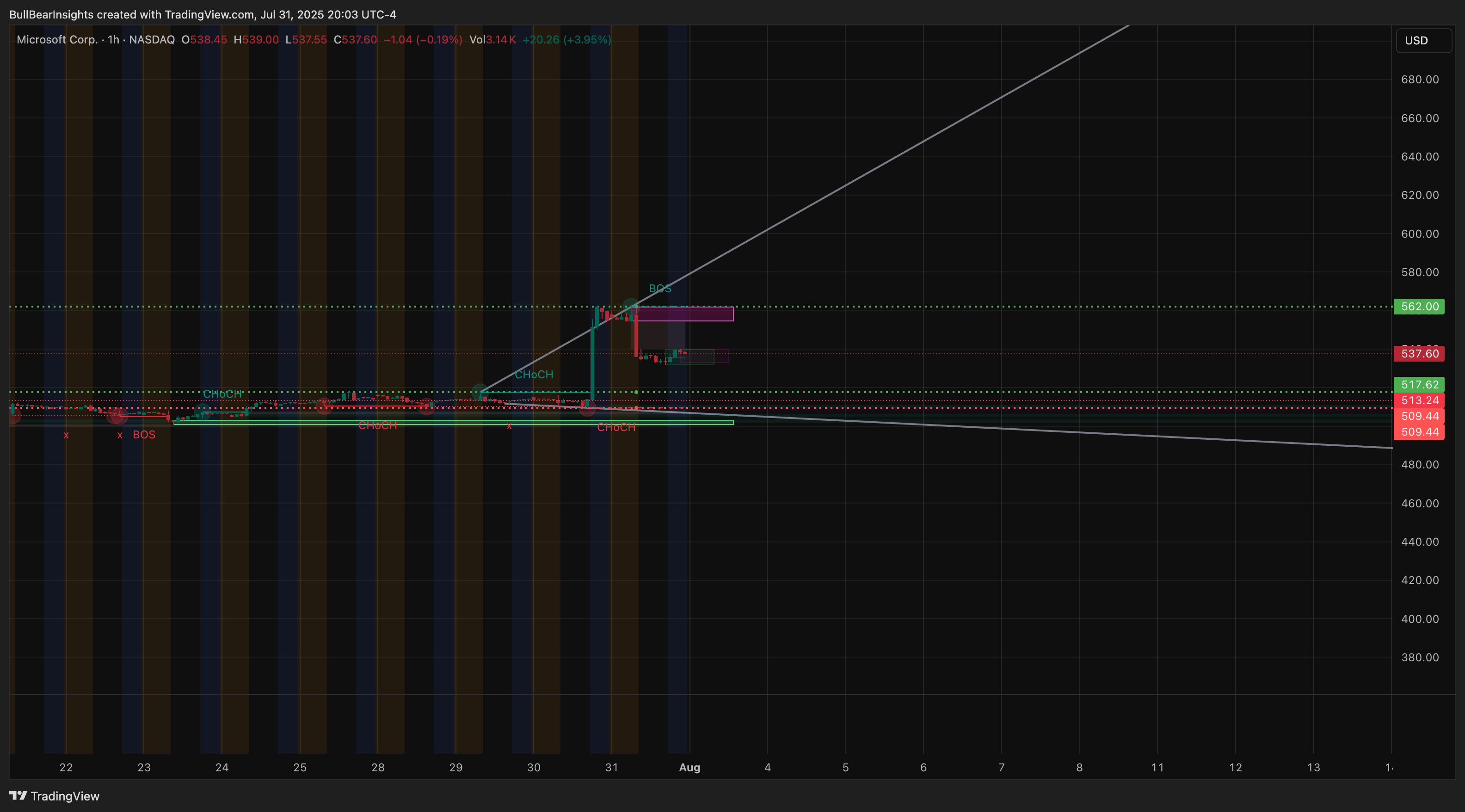Click date 7 on time axis
The image size is (1465, 812).
pyautogui.click(x=1001, y=767)
